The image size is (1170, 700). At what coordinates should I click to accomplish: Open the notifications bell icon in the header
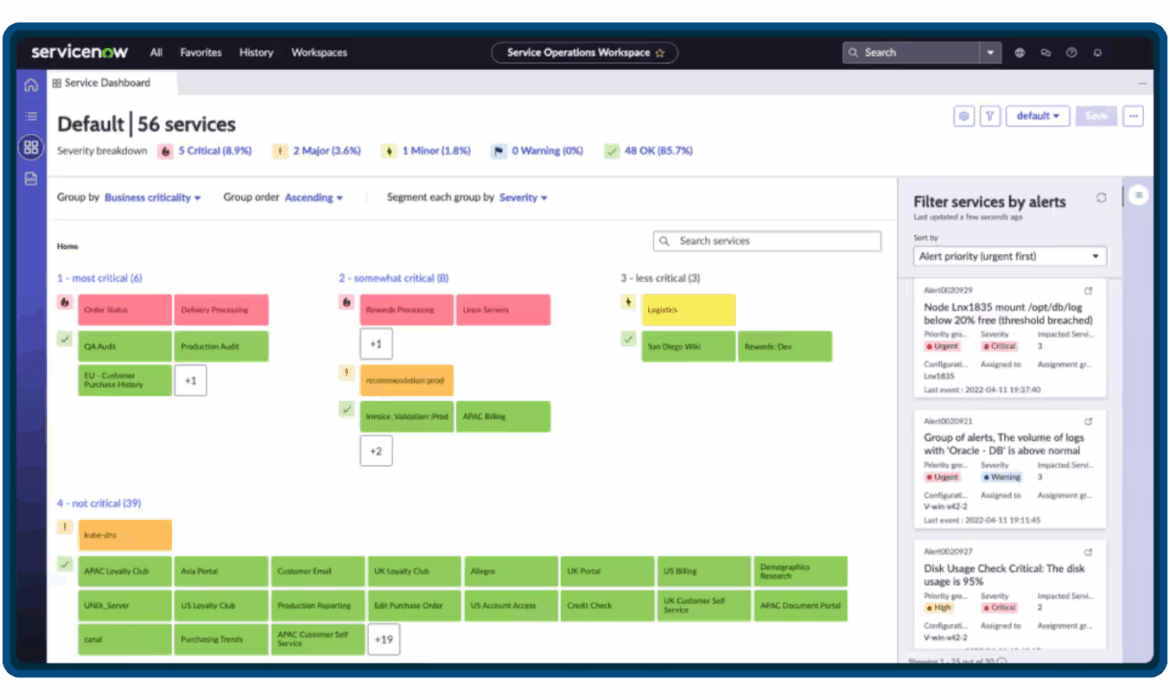pyautogui.click(x=1097, y=53)
